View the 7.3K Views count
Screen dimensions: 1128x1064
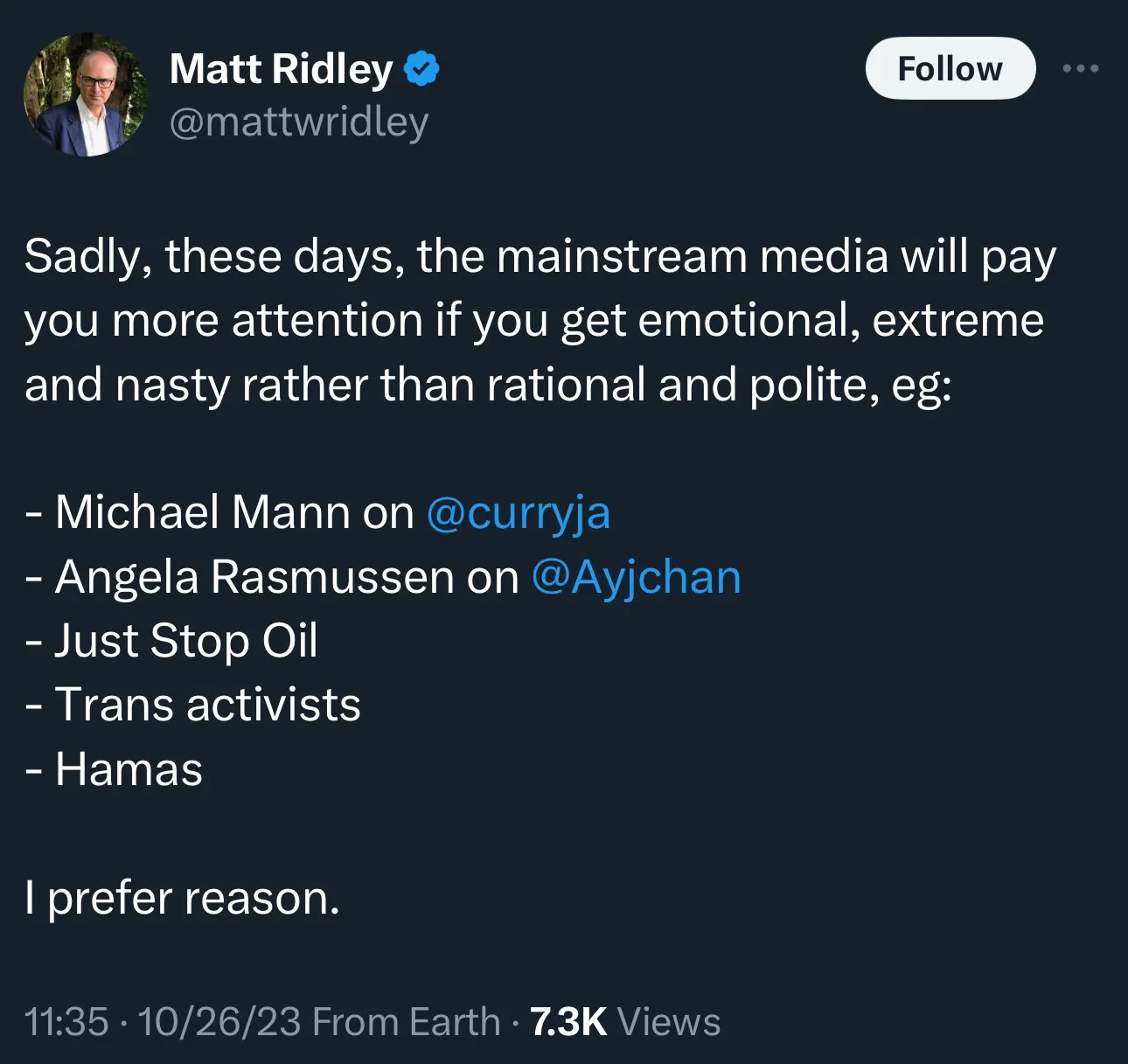point(625,1021)
